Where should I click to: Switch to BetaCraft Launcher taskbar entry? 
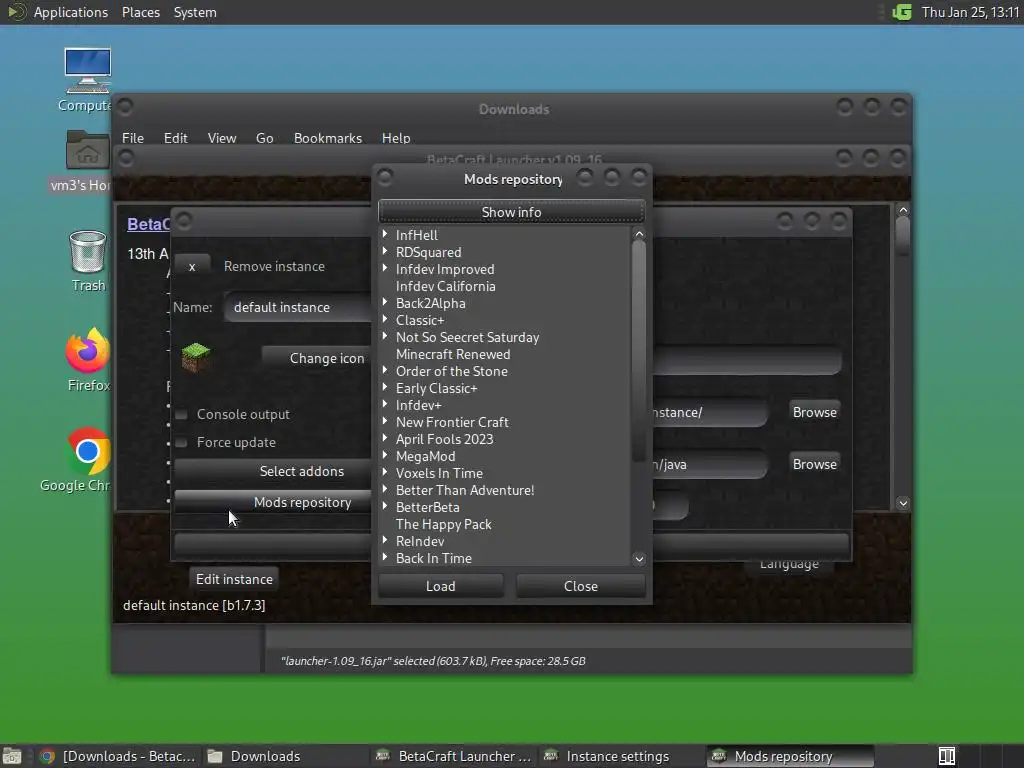click(x=454, y=756)
